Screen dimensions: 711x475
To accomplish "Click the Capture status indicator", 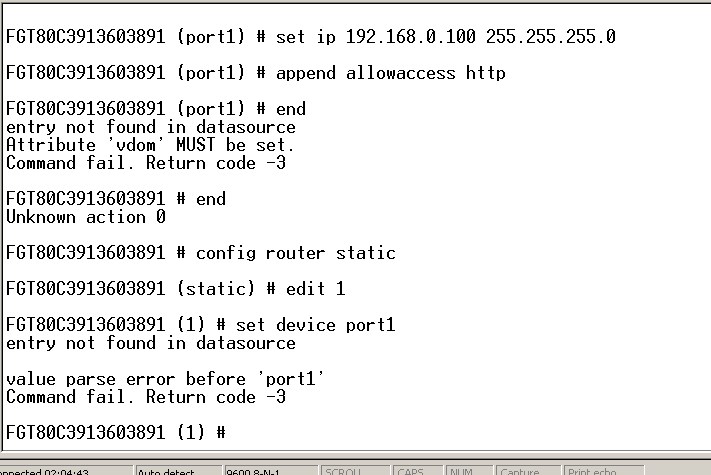I will coord(524,470).
